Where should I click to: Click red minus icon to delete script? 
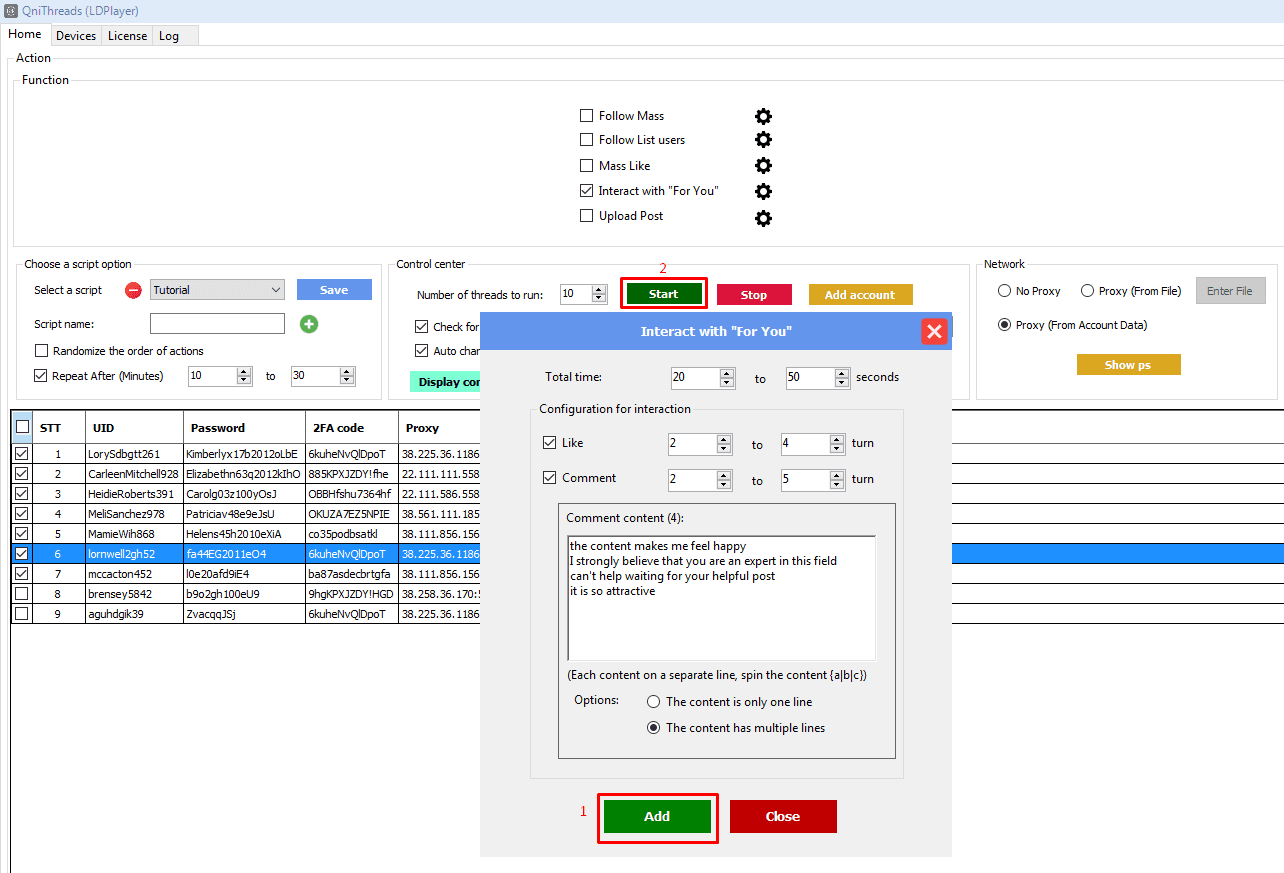click(133, 291)
